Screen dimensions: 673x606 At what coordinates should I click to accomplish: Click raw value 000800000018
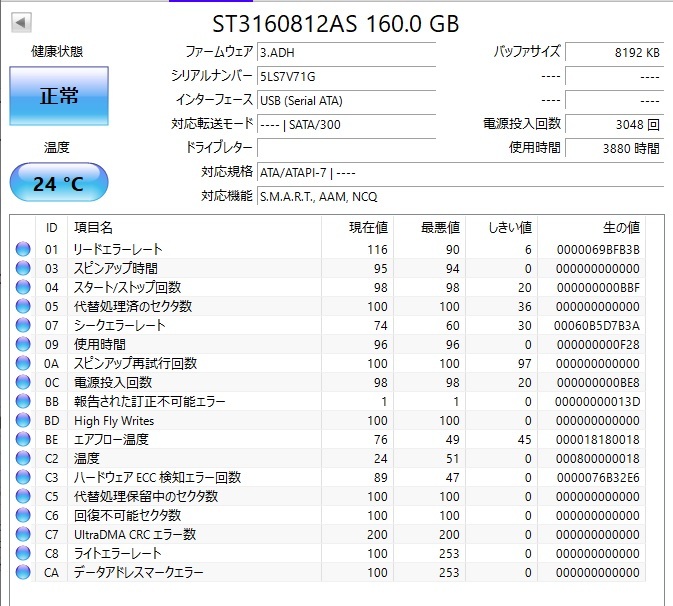tap(597, 459)
